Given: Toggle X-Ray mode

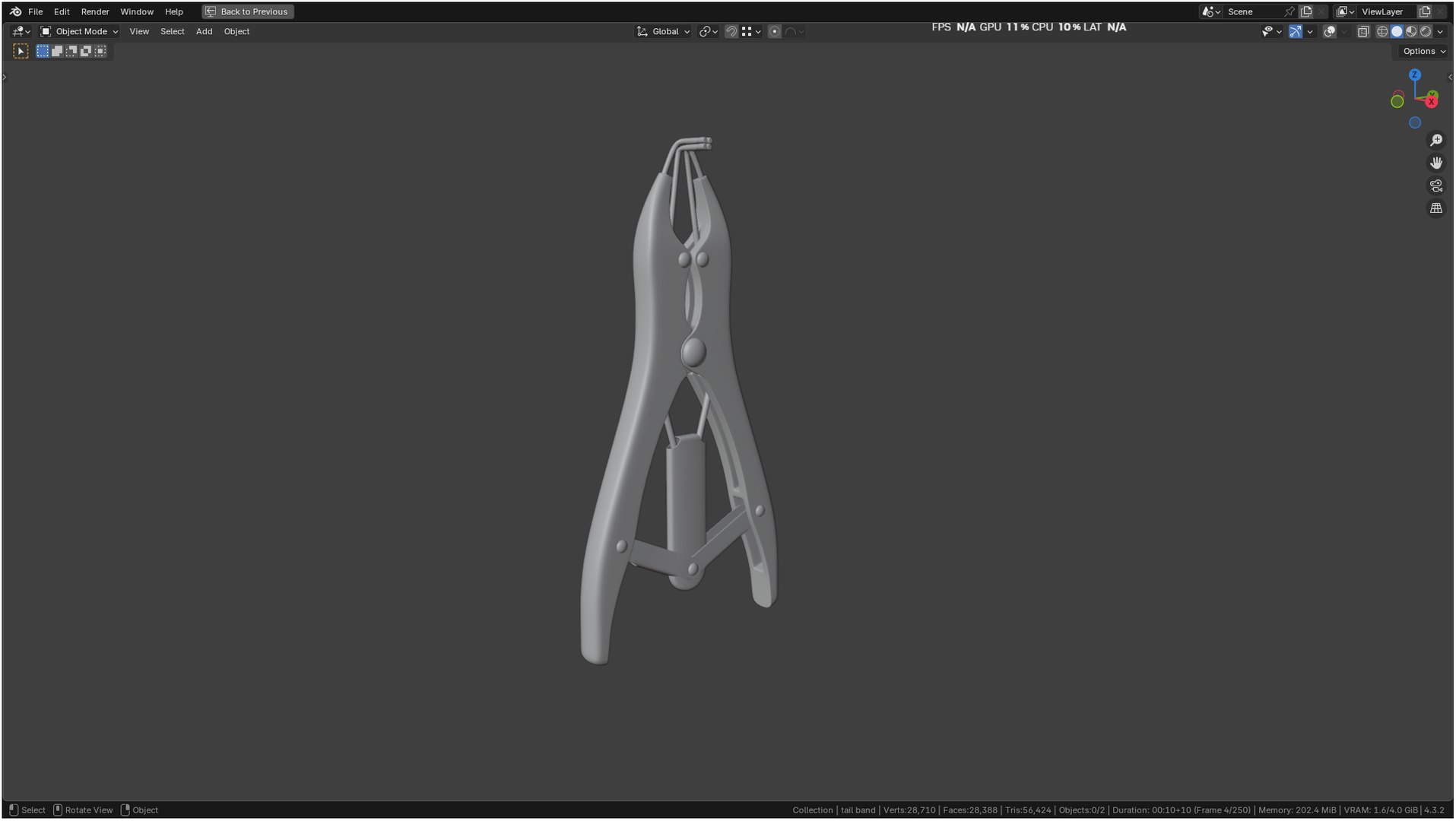Looking at the screenshot, I should click(1362, 31).
